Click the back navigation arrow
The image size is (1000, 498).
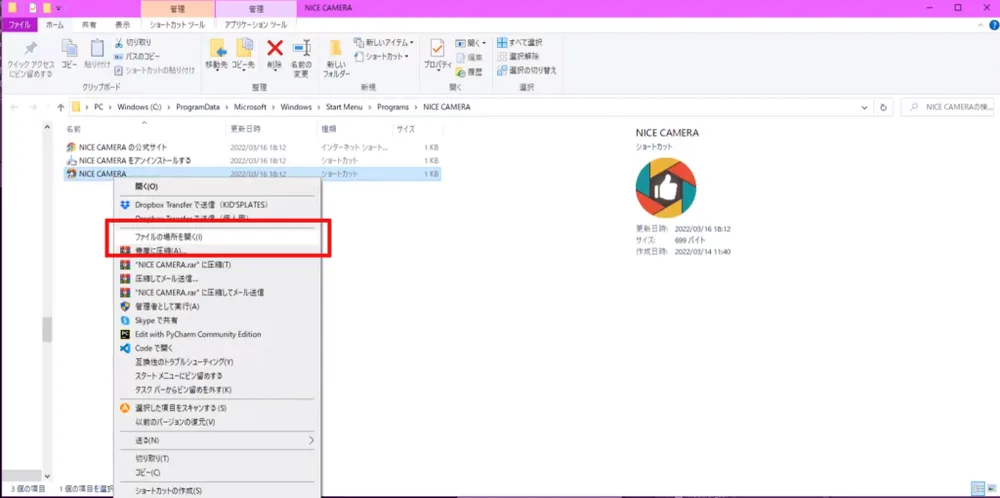tap(15, 107)
